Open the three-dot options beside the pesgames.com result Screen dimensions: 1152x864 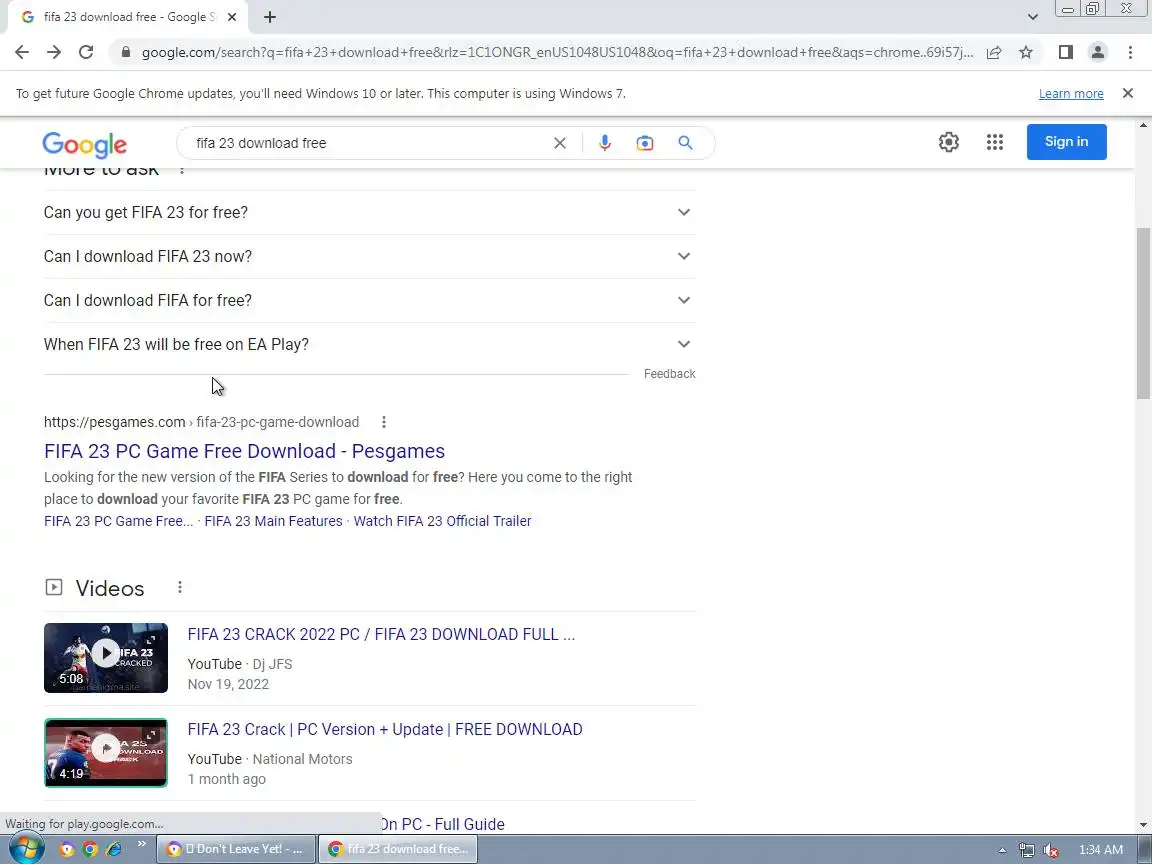[384, 422]
